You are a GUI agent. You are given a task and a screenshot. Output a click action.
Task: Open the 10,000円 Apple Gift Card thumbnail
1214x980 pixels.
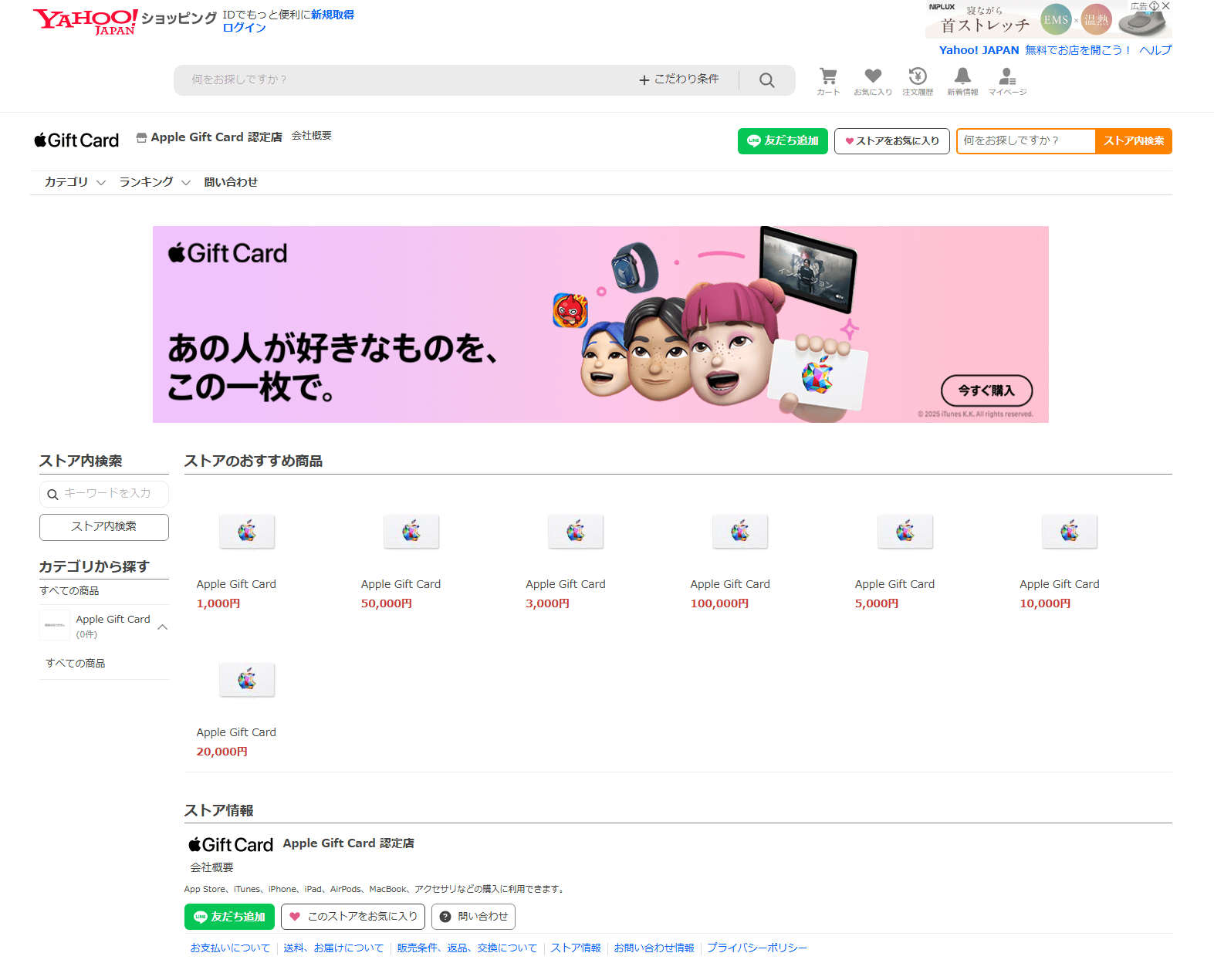pos(1070,532)
